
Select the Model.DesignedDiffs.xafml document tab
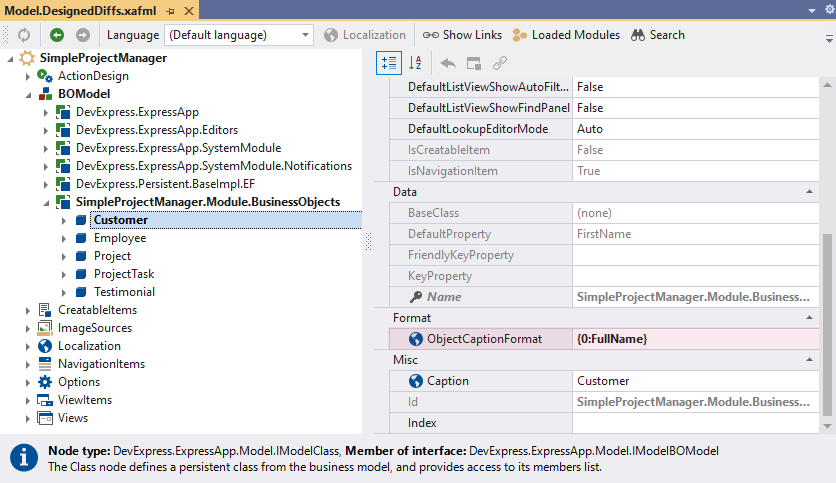click(81, 11)
